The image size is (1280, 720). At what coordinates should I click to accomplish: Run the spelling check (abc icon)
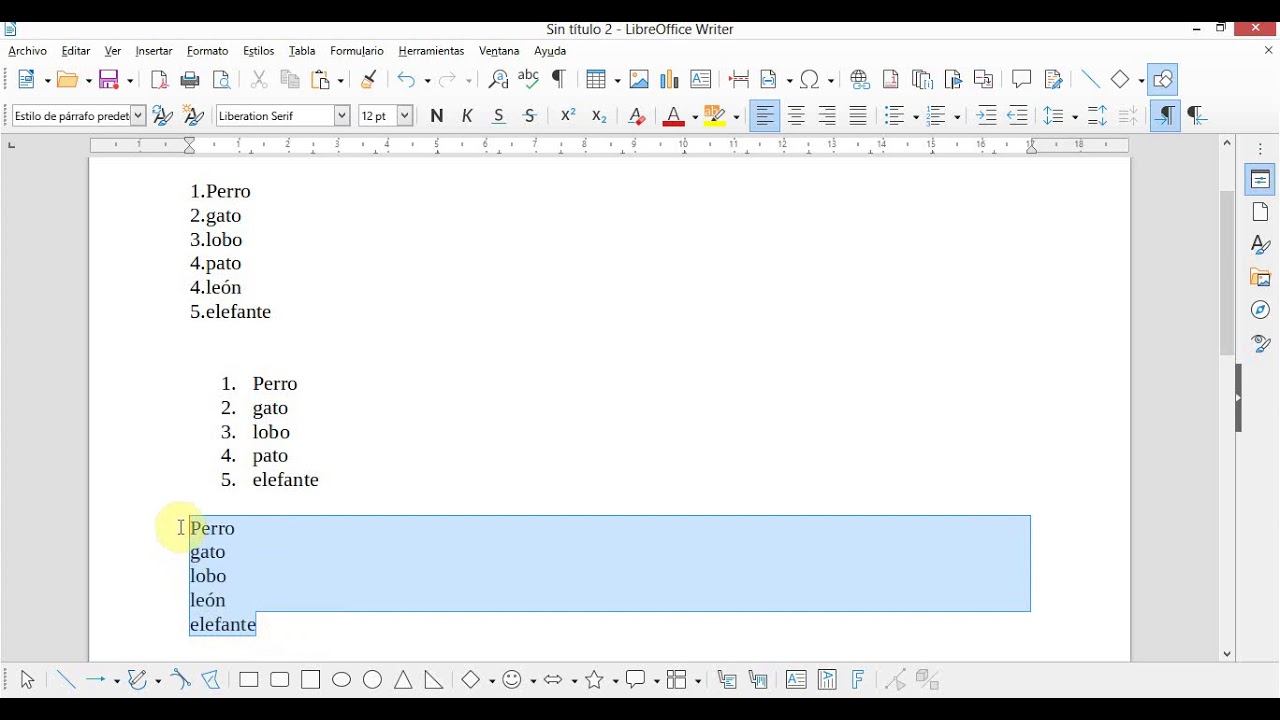click(x=528, y=80)
